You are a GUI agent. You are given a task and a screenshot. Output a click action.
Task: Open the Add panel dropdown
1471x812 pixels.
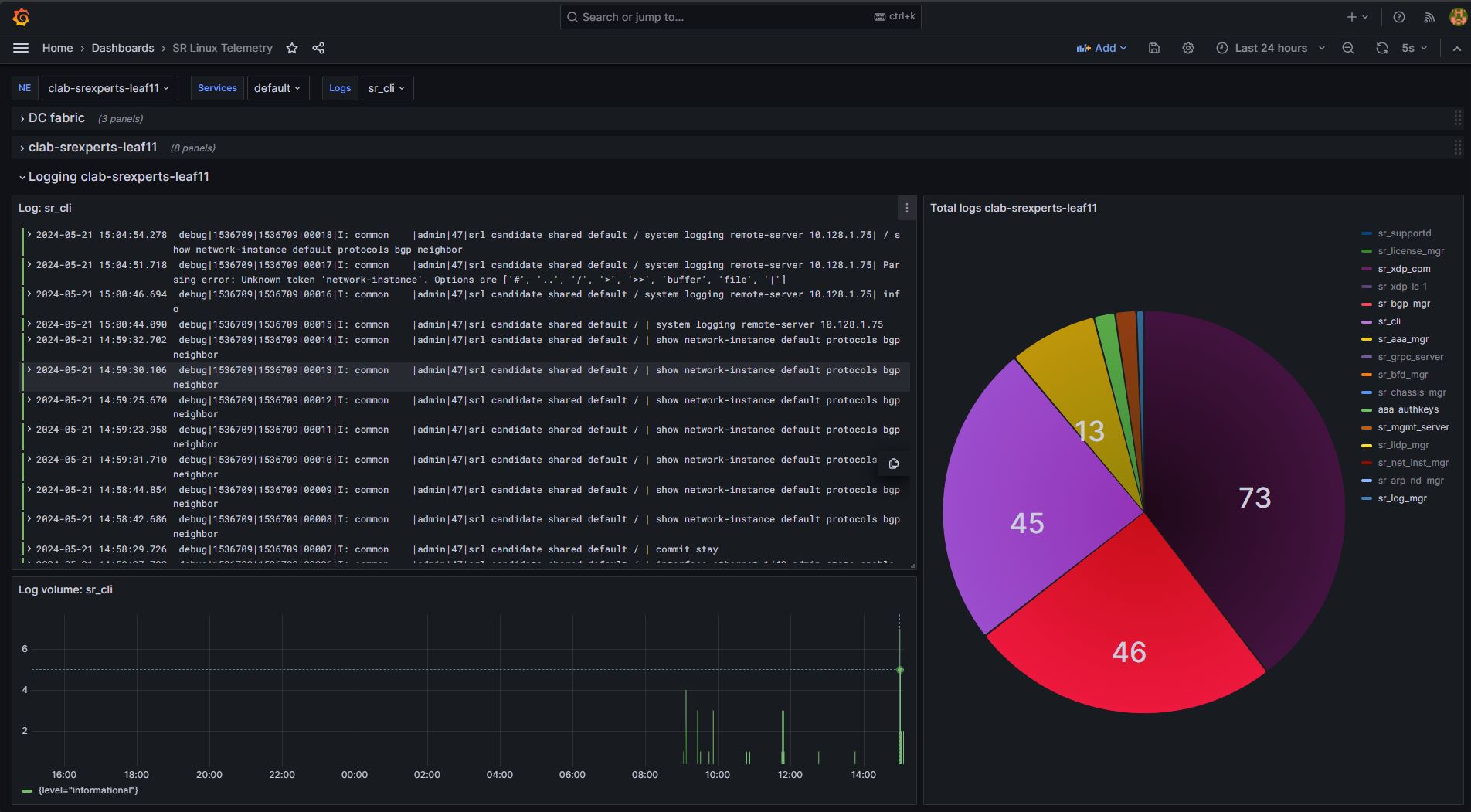(1102, 48)
